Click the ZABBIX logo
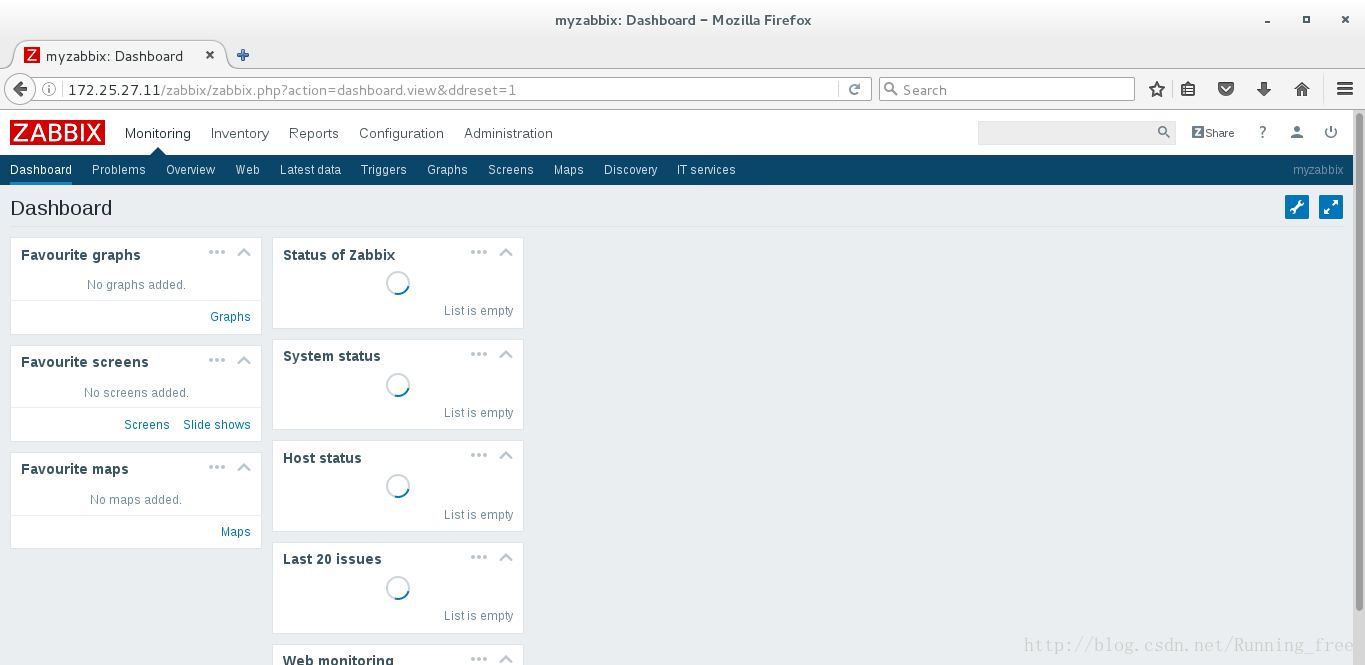 coord(57,133)
